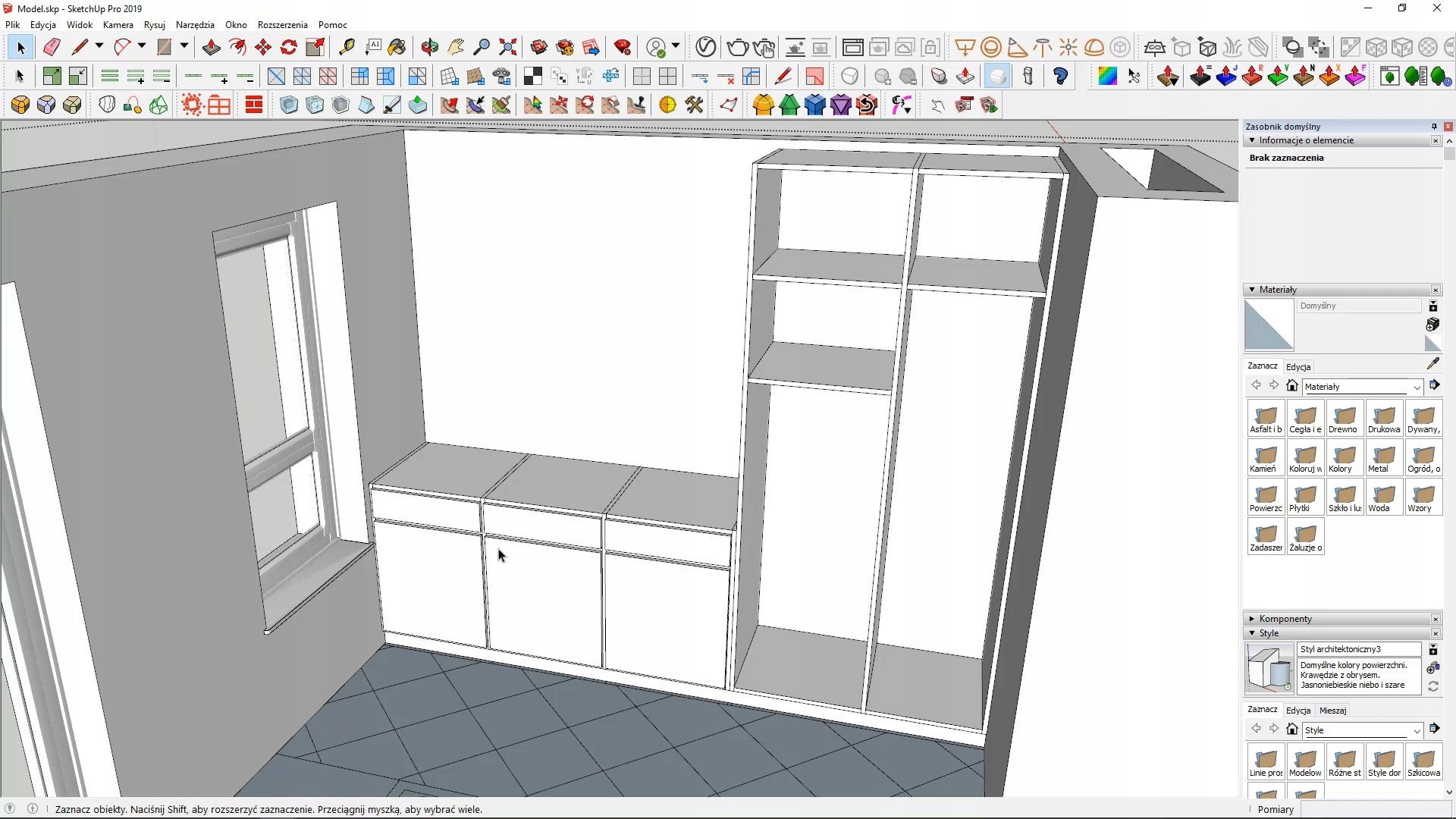Click the Create Material icon

[x=1432, y=325]
